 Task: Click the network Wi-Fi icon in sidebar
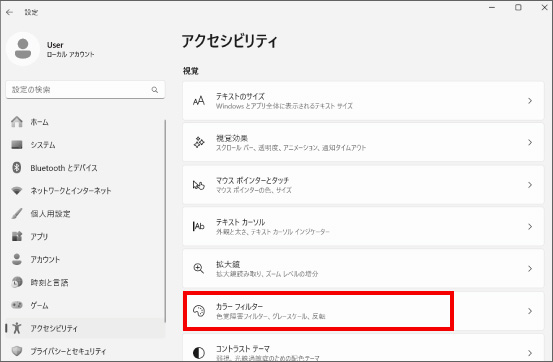[x=17, y=191]
